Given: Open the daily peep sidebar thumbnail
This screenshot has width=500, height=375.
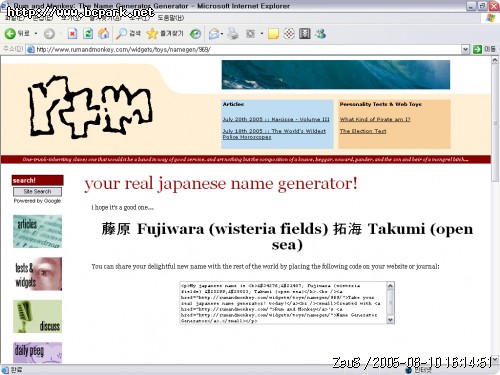Looking at the screenshot, I should (37, 353).
